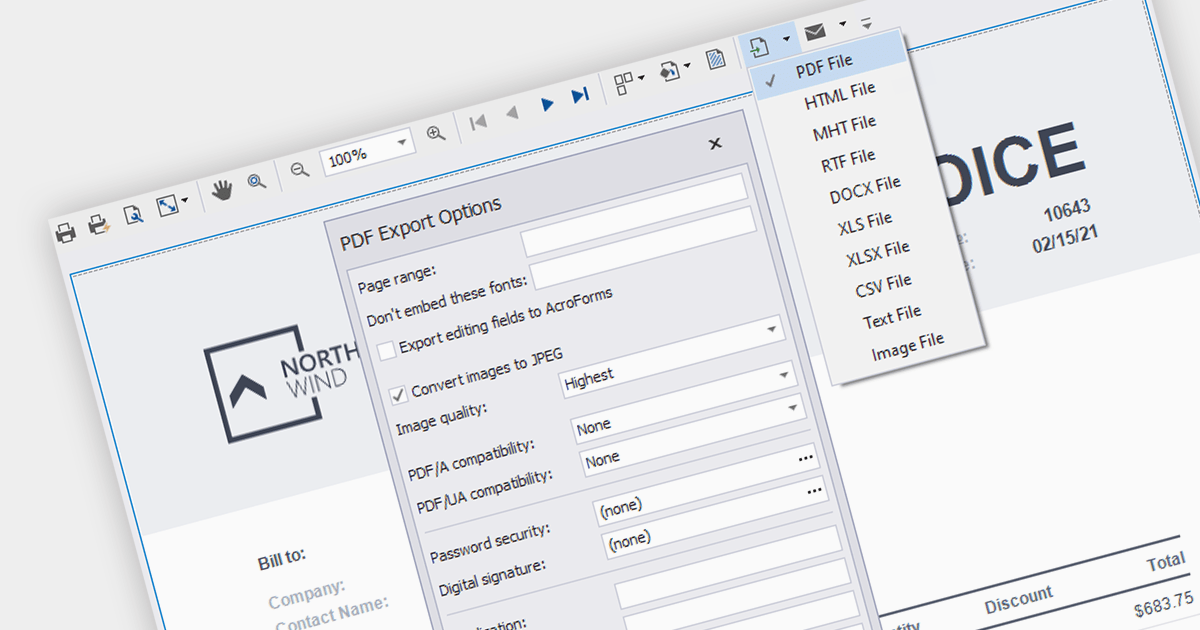Select the Hand tool

pos(221,190)
